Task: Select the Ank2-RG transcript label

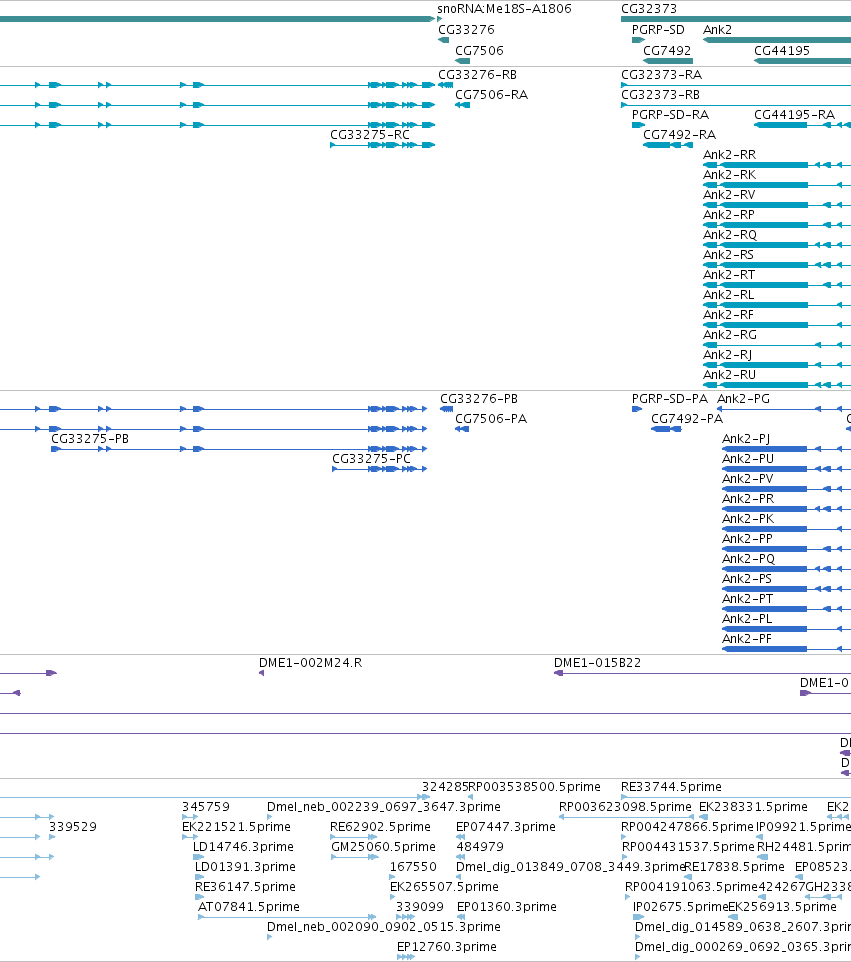Action: point(730,334)
